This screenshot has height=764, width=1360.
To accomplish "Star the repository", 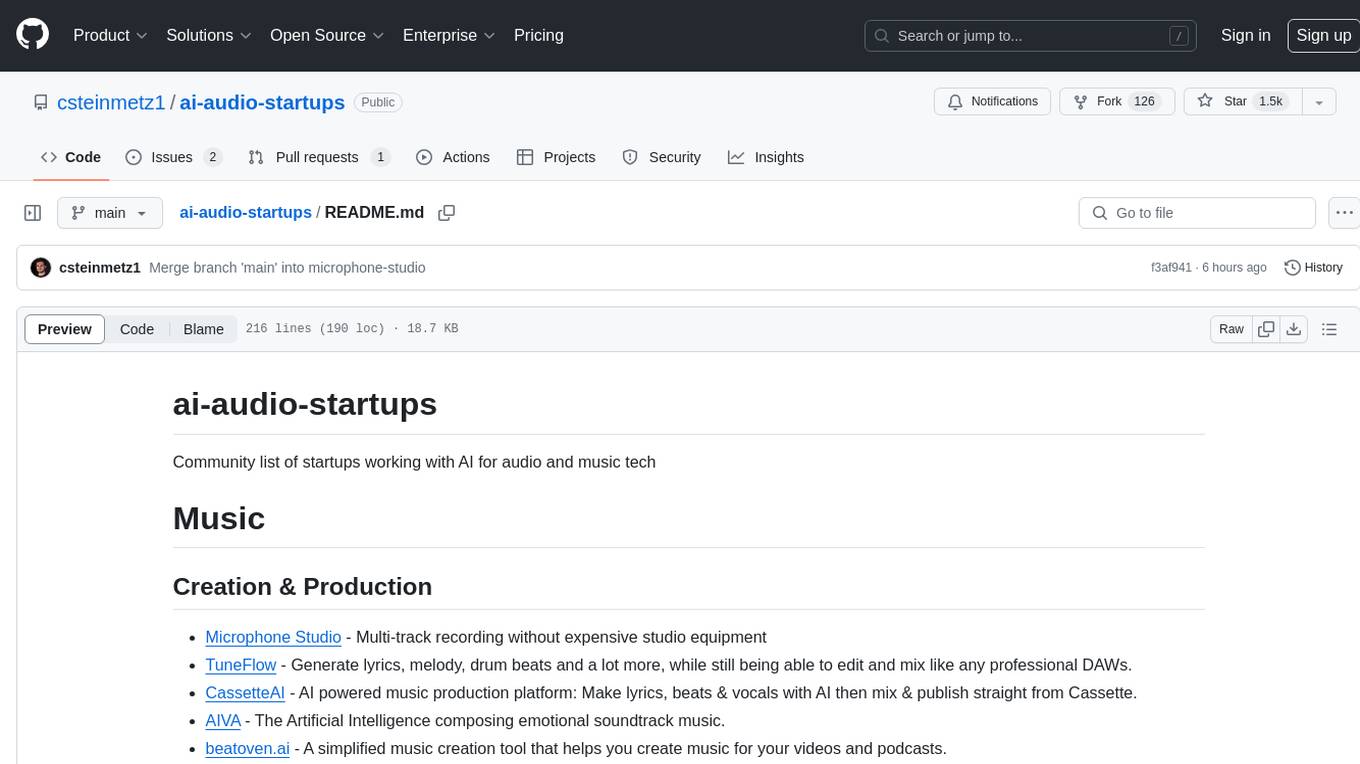I will coord(1242,102).
